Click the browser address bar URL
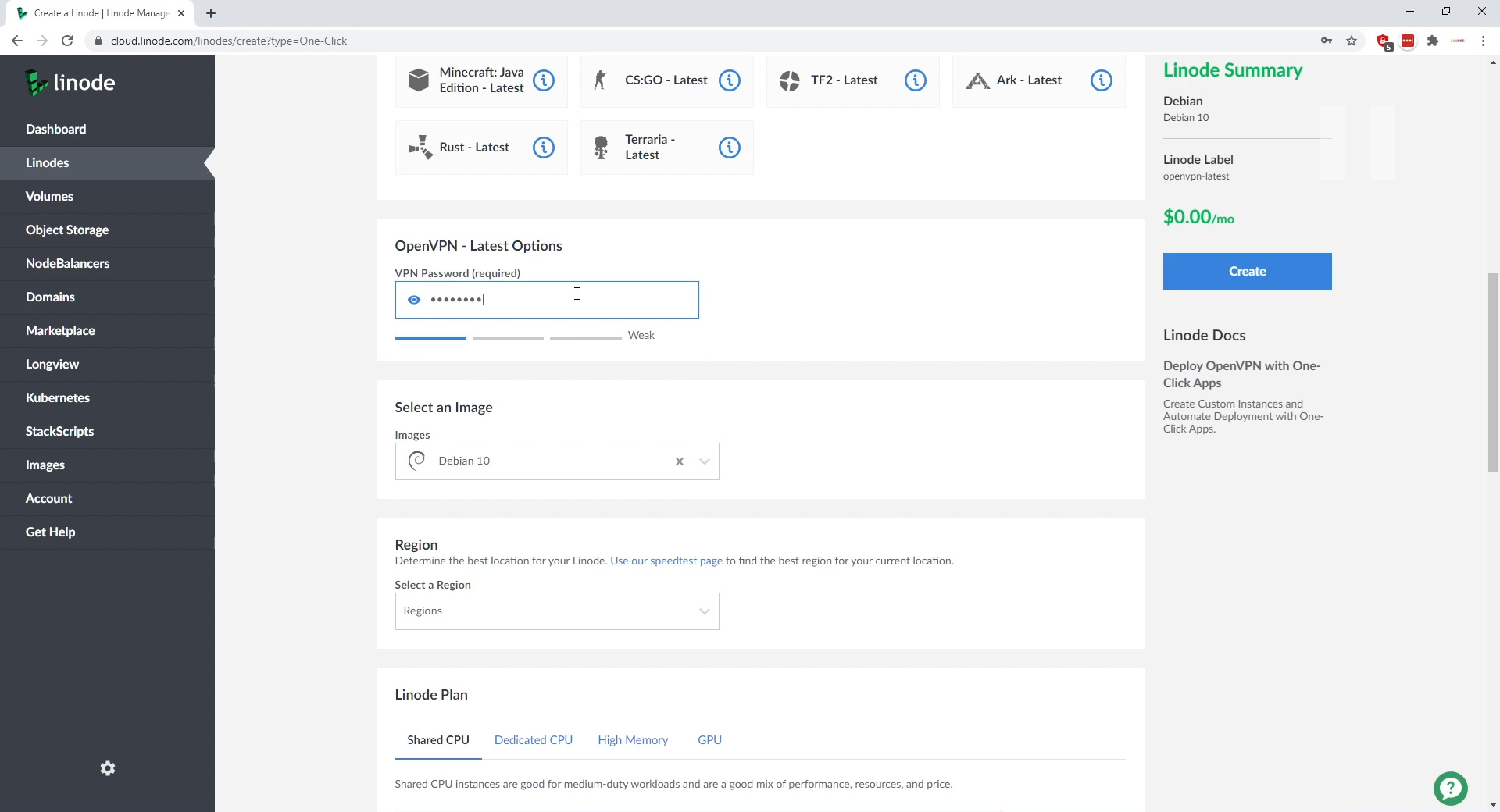This screenshot has height=812, width=1500. pos(229,41)
